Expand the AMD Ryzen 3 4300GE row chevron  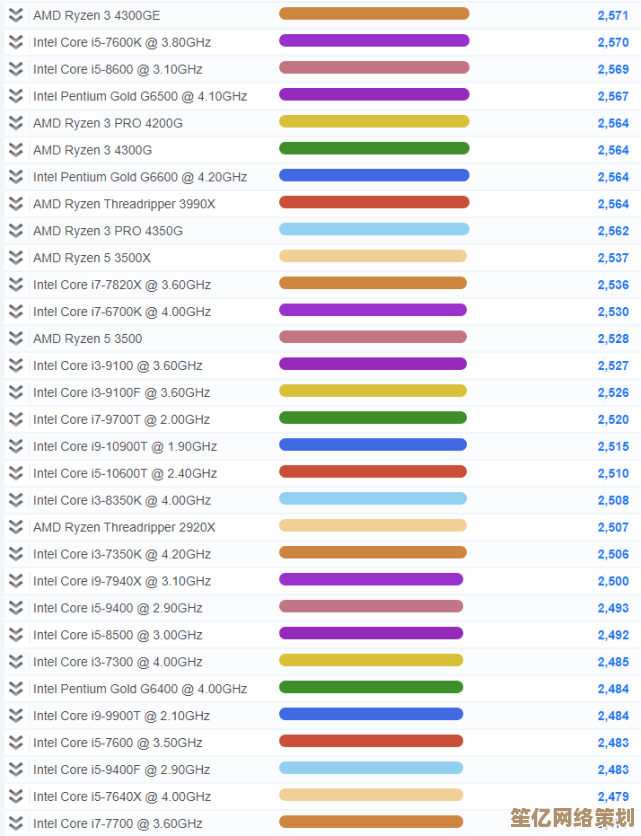[15, 15]
